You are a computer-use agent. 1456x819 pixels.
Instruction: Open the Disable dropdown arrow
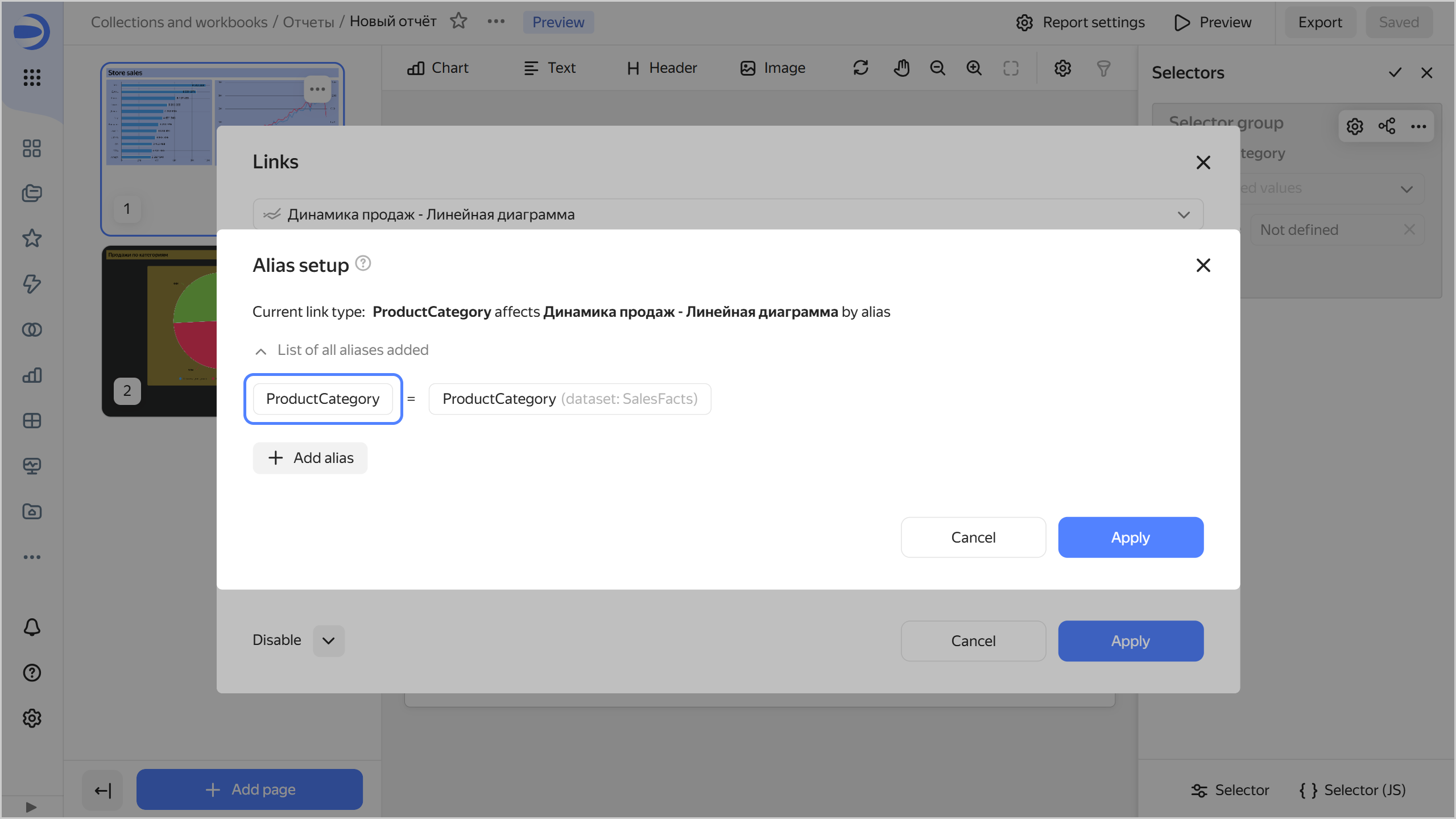pos(328,641)
